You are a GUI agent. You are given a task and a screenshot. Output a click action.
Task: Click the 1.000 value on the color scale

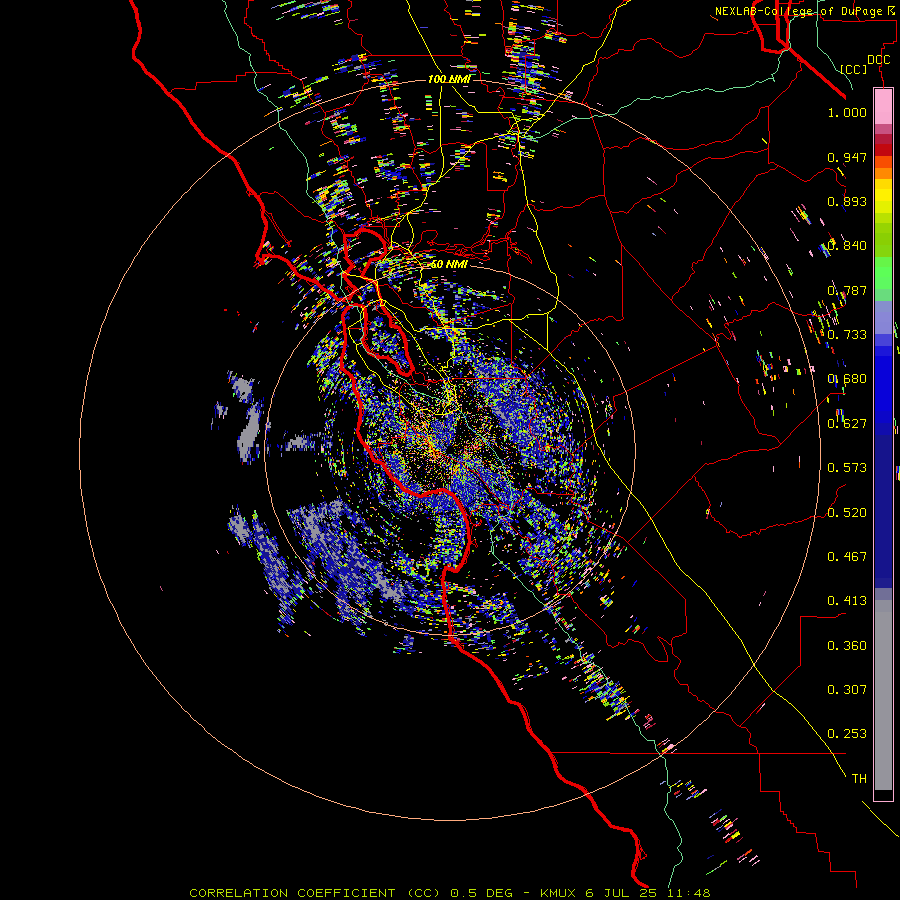847,112
